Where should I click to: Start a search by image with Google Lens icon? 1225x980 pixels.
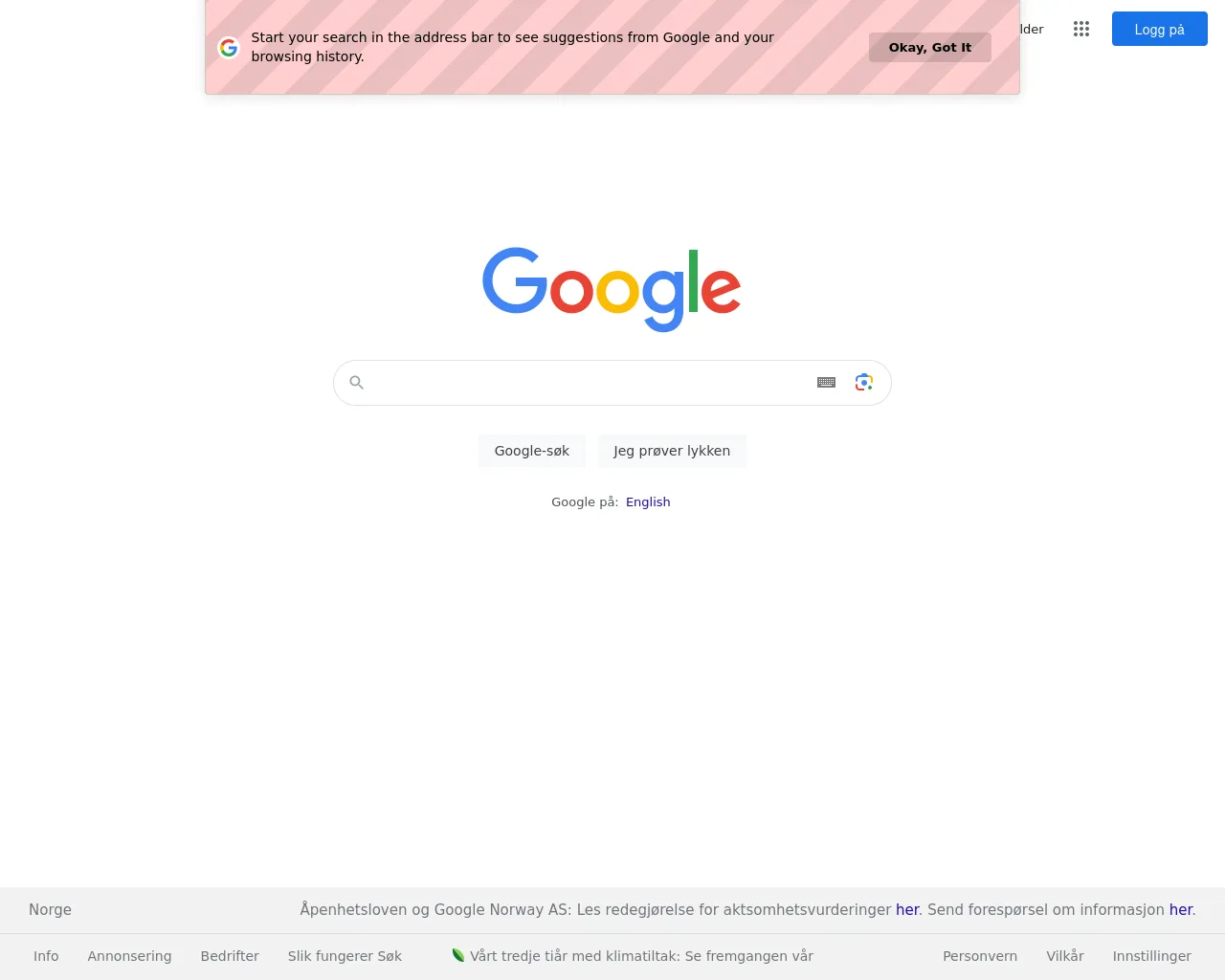click(864, 383)
